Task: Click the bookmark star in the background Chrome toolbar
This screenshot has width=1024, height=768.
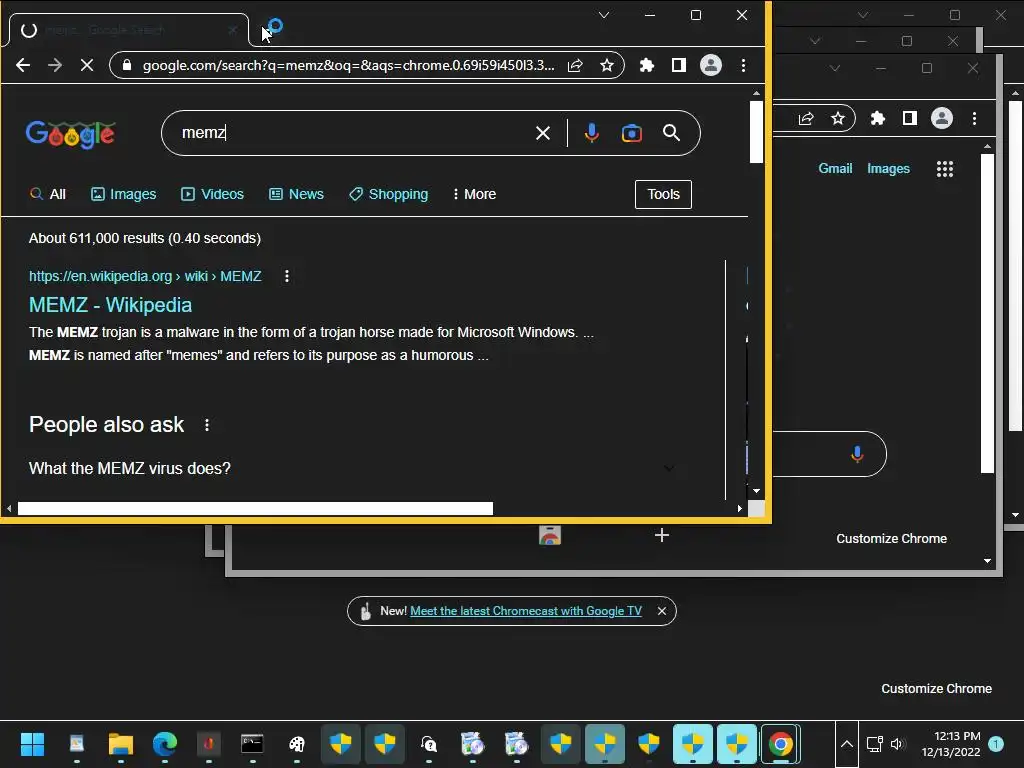Action: coord(838,118)
